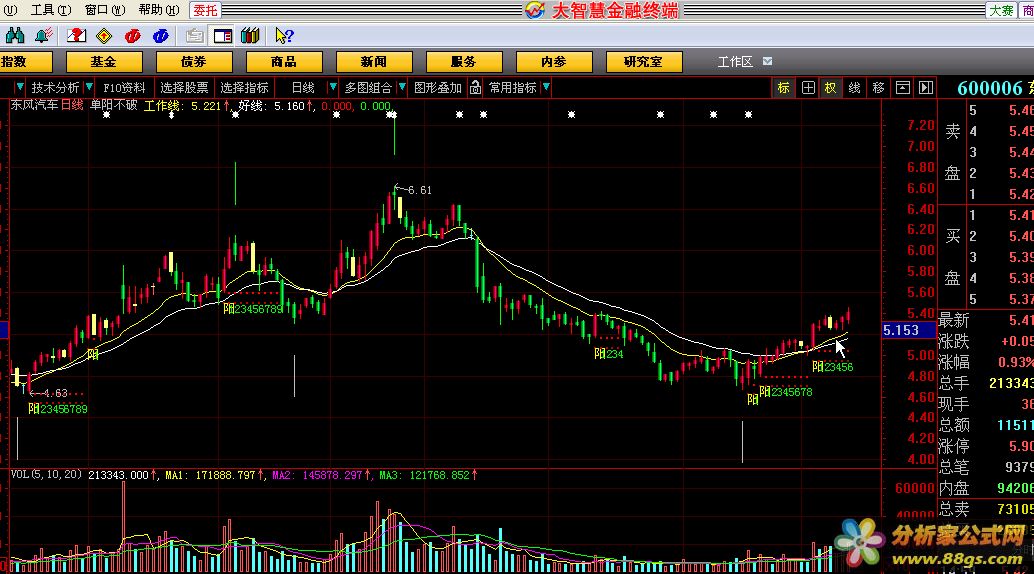Click 常用指标 in the toolbar
The height and width of the screenshot is (574, 1034).
point(512,87)
